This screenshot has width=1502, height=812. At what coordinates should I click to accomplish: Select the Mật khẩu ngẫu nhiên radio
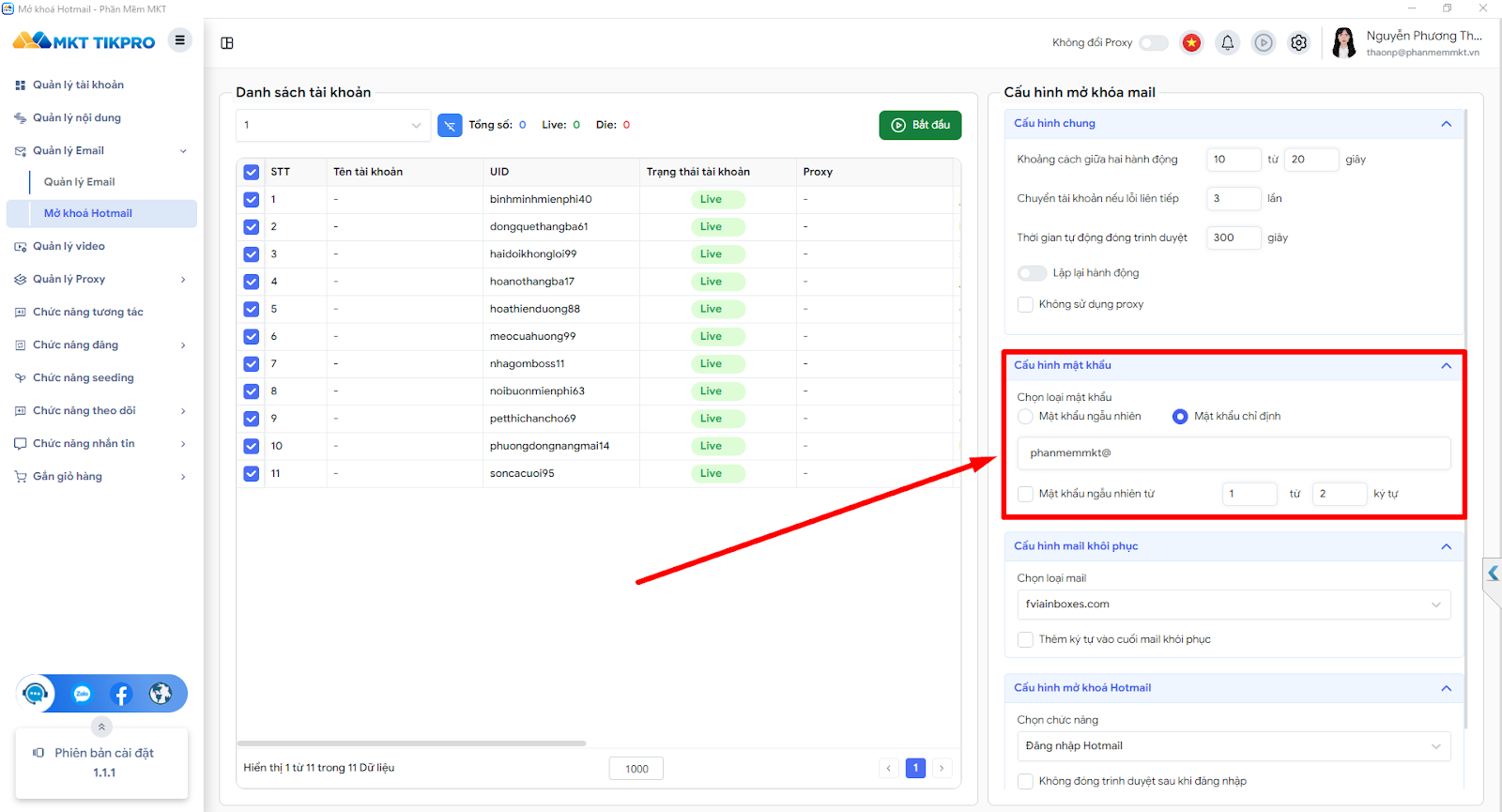tap(1025, 417)
